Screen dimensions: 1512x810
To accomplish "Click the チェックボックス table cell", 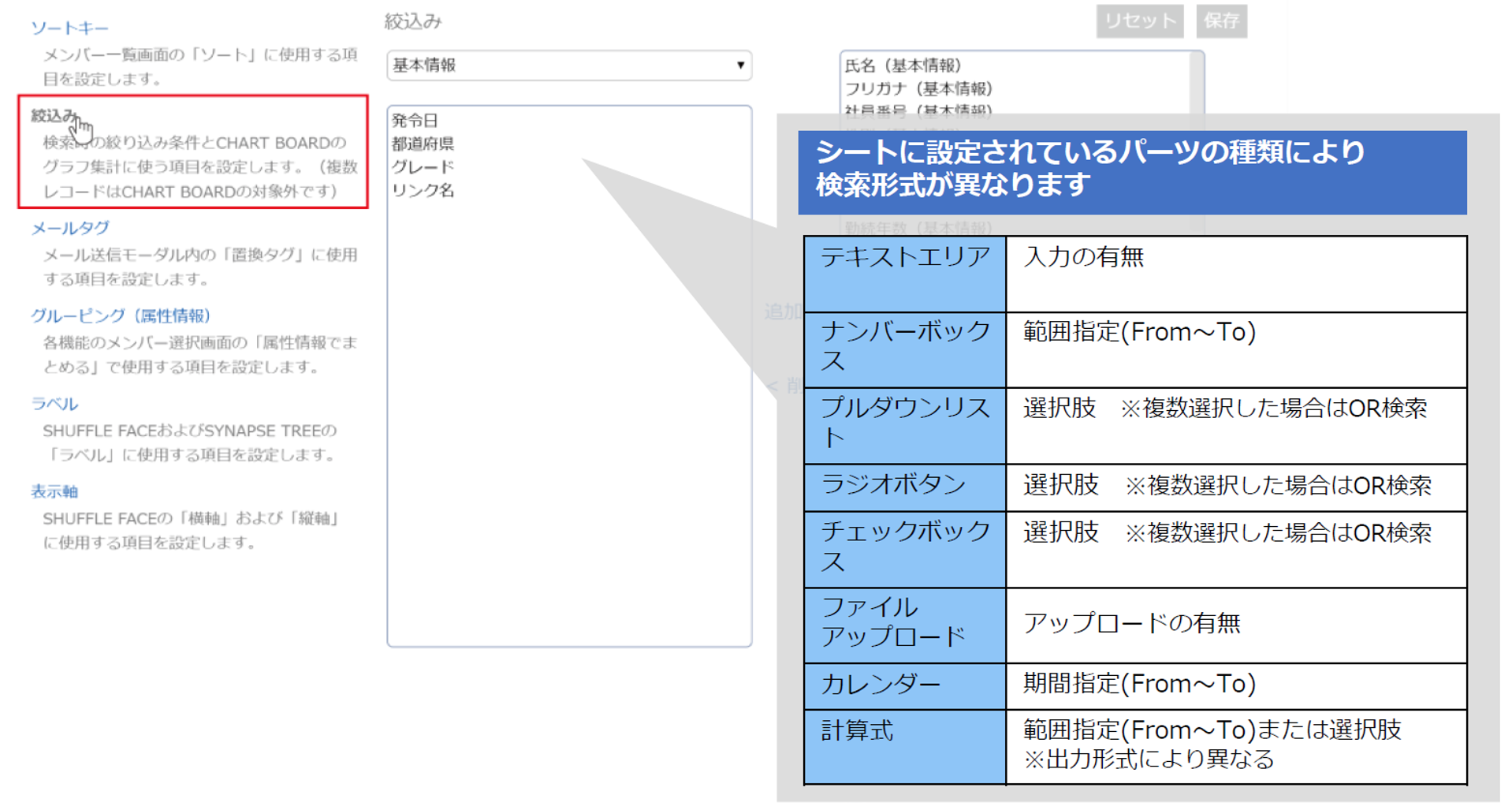I will pos(905,550).
